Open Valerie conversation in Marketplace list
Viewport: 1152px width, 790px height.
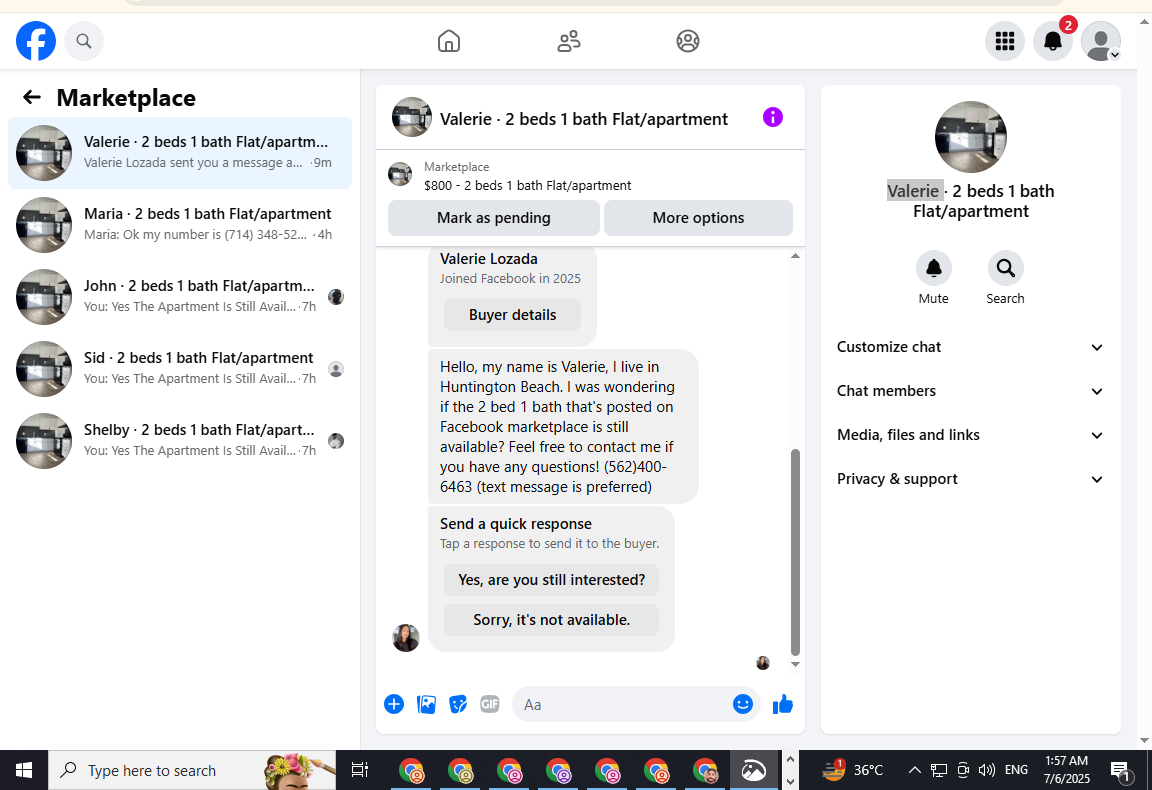pos(180,153)
